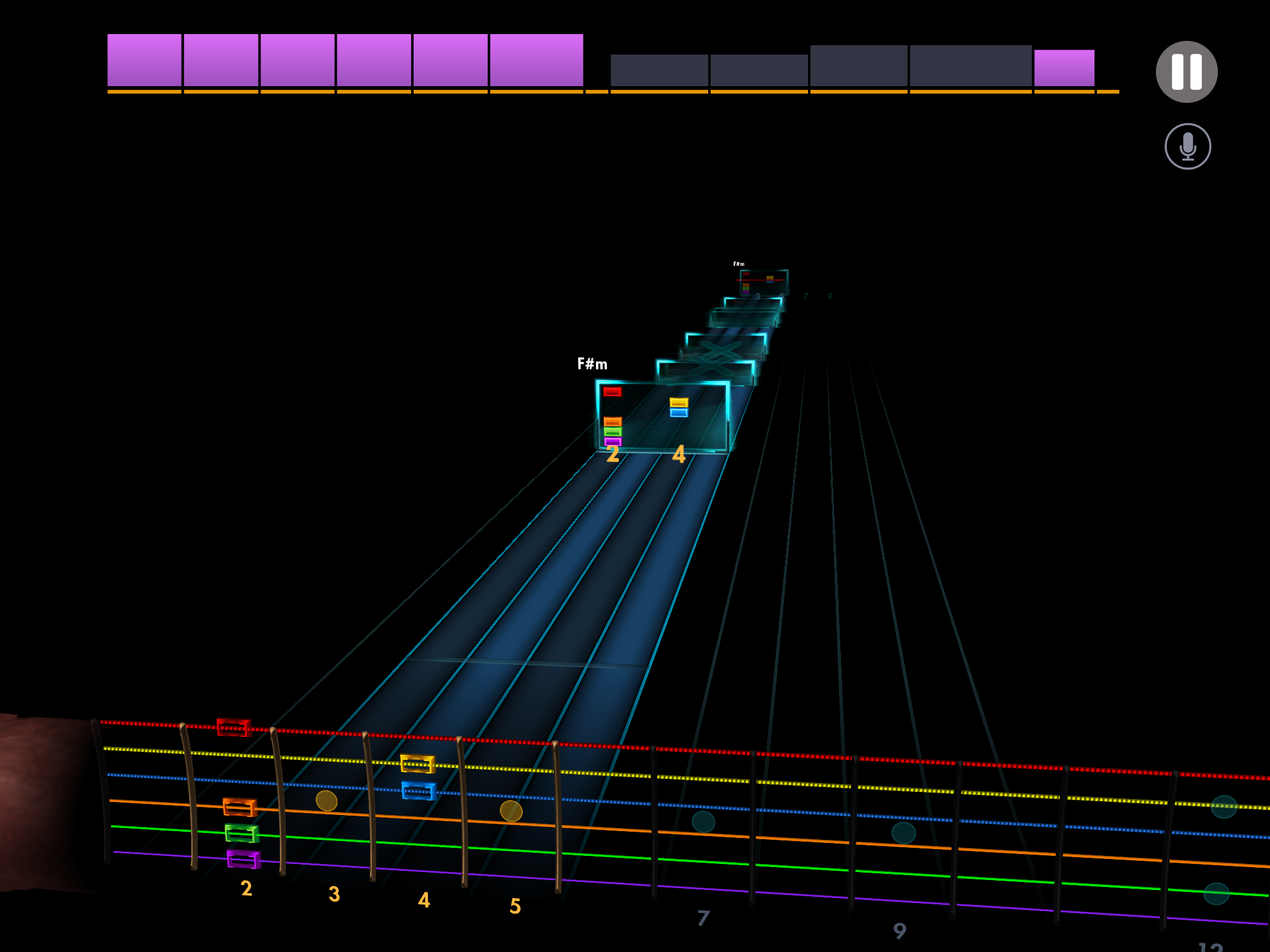Screen dimensions: 1270x952
Task: Jump to the first purple song section block
Action: tap(144, 60)
